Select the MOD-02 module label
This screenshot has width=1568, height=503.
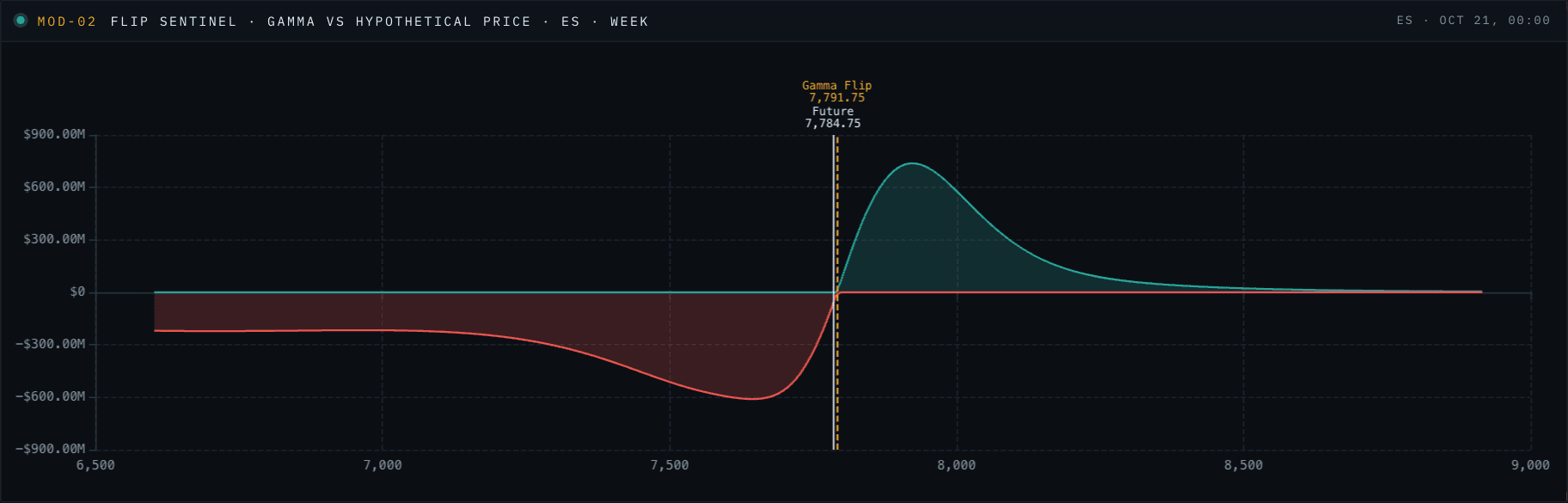pyautogui.click(x=67, y=21)
